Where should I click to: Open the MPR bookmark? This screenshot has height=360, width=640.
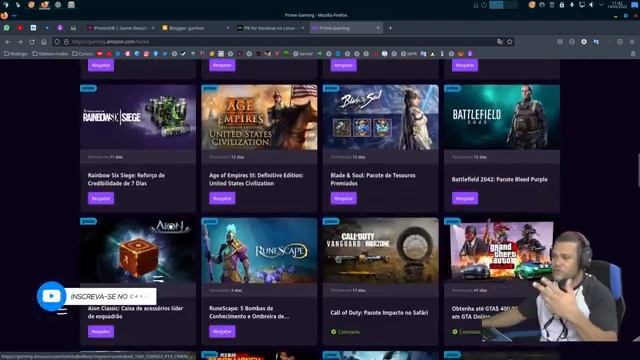409,53
